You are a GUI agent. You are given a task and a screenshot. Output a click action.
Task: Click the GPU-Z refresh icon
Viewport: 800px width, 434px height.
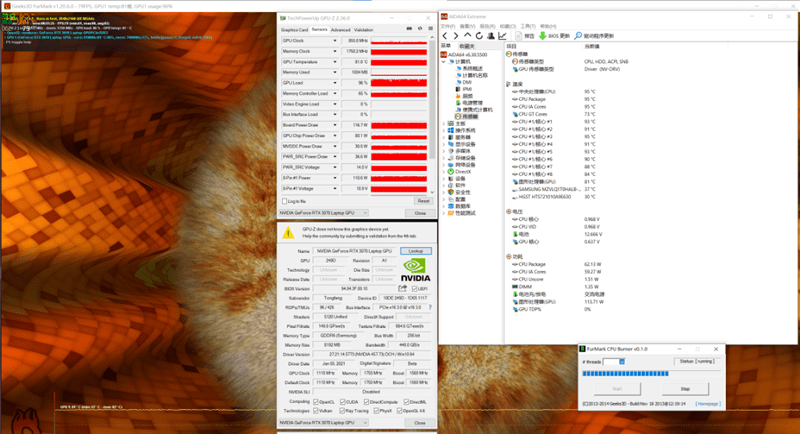tap(420, 29)
